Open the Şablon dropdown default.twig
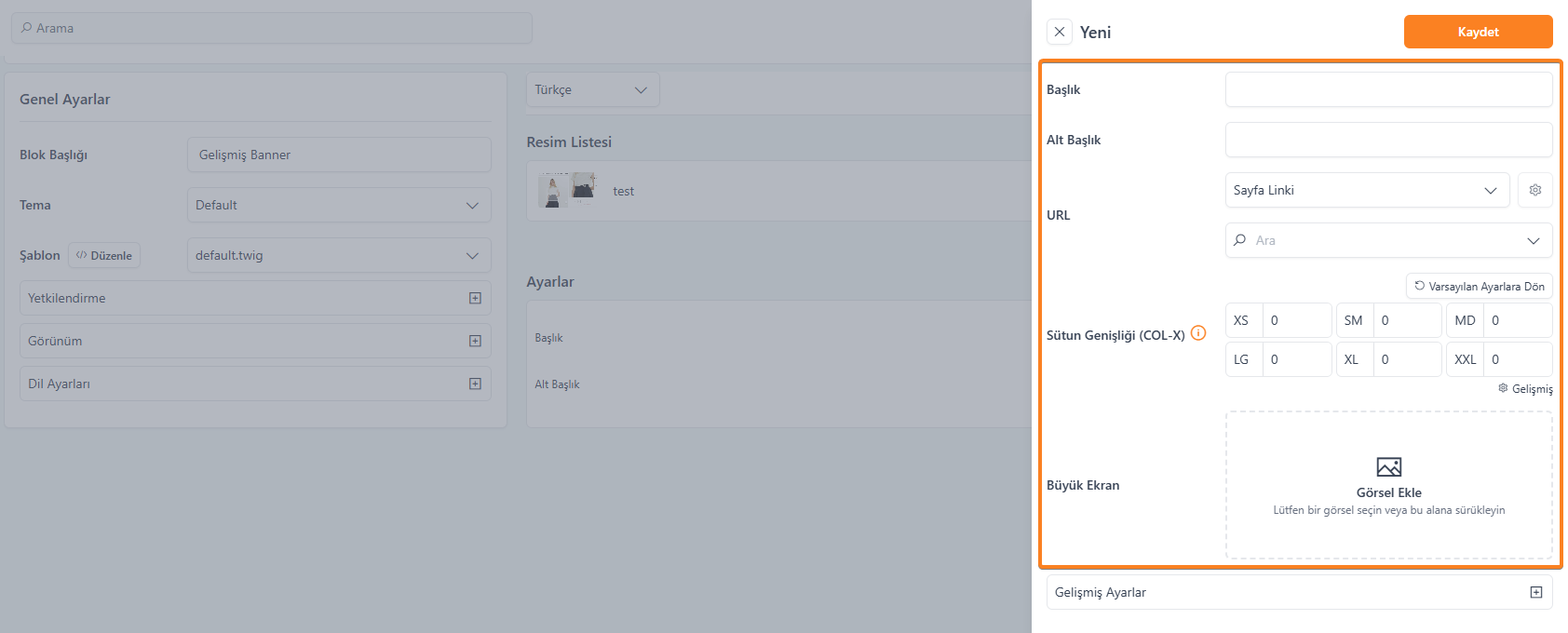The width and height of the screenshot is (1568, 633). coord(339,255)
